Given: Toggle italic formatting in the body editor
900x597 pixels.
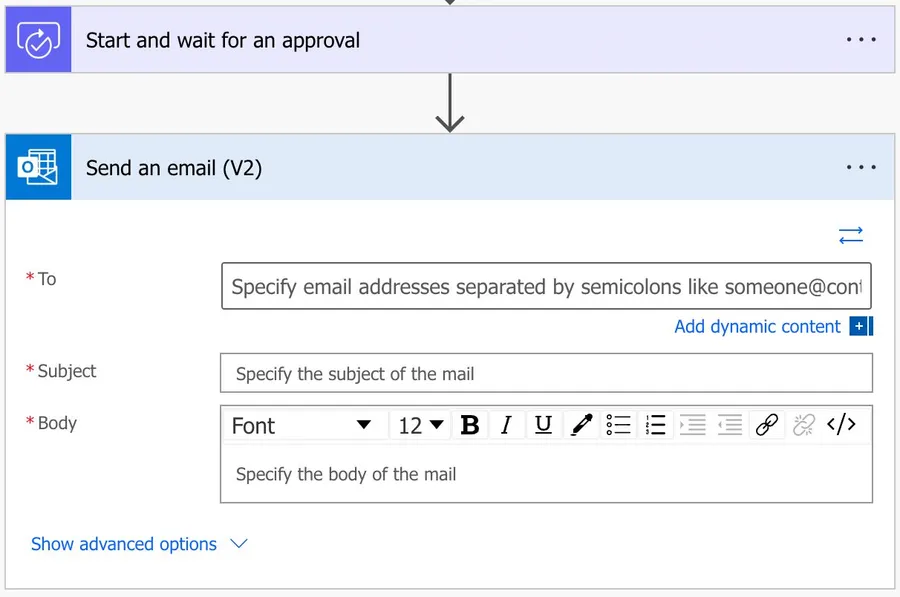Looking at the screenshot, I should 506,425.
